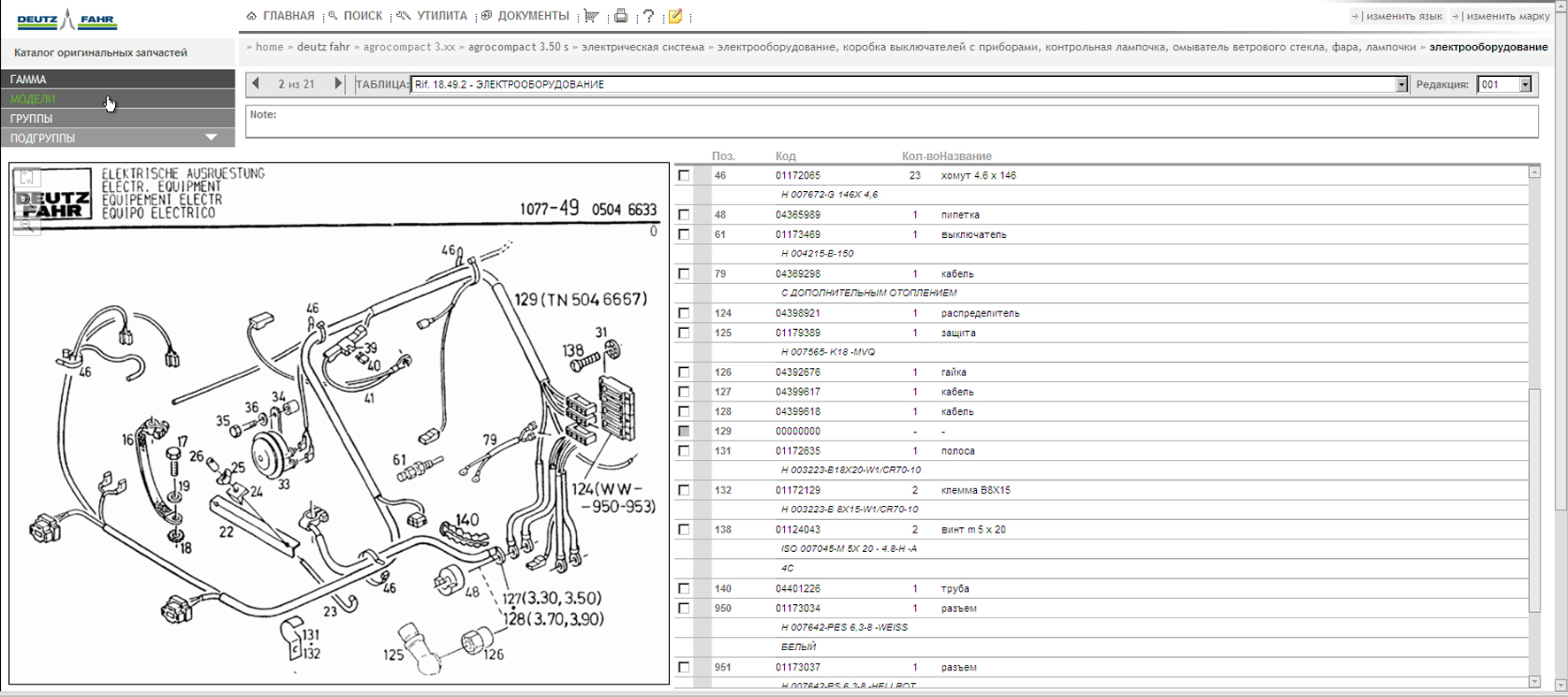Click изменить язык to change language
1568x697 pixels.
pos(1403,16)
